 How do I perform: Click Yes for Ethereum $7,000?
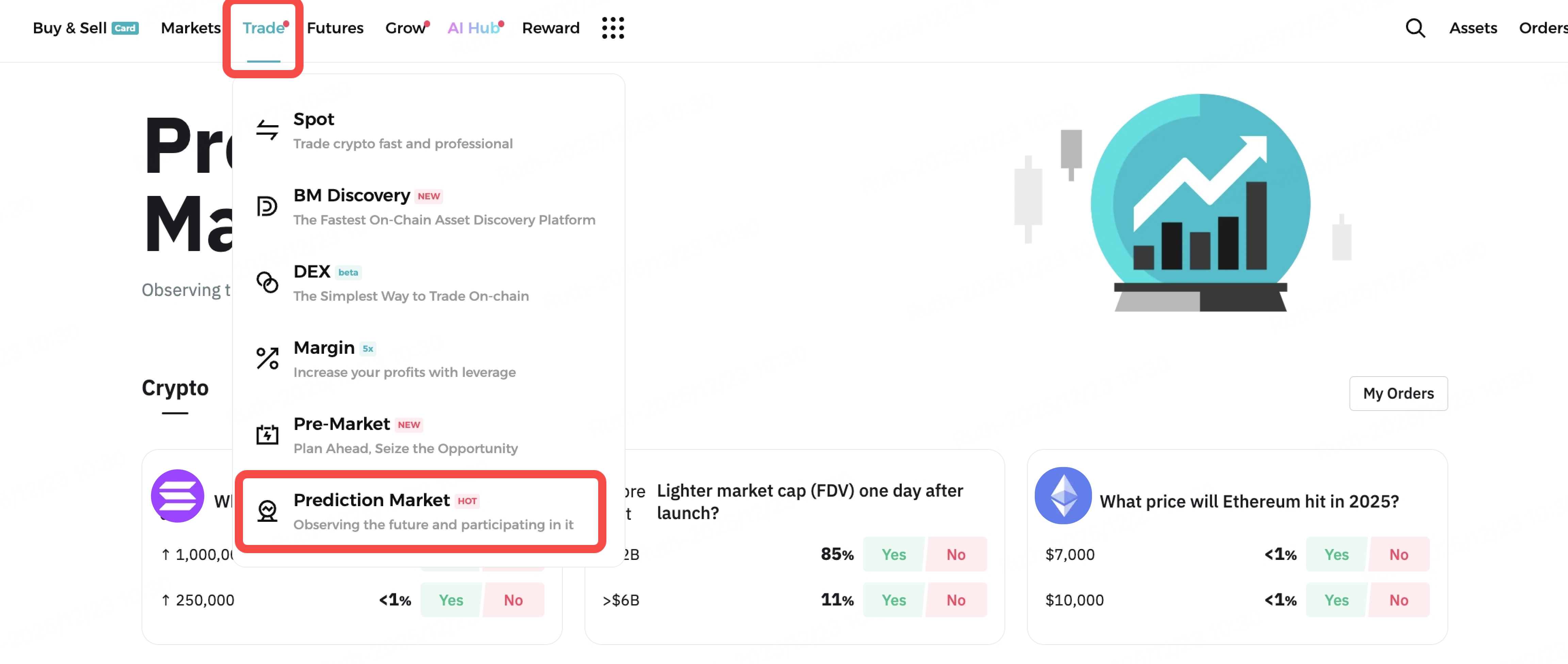click(x=1336, y=554)
